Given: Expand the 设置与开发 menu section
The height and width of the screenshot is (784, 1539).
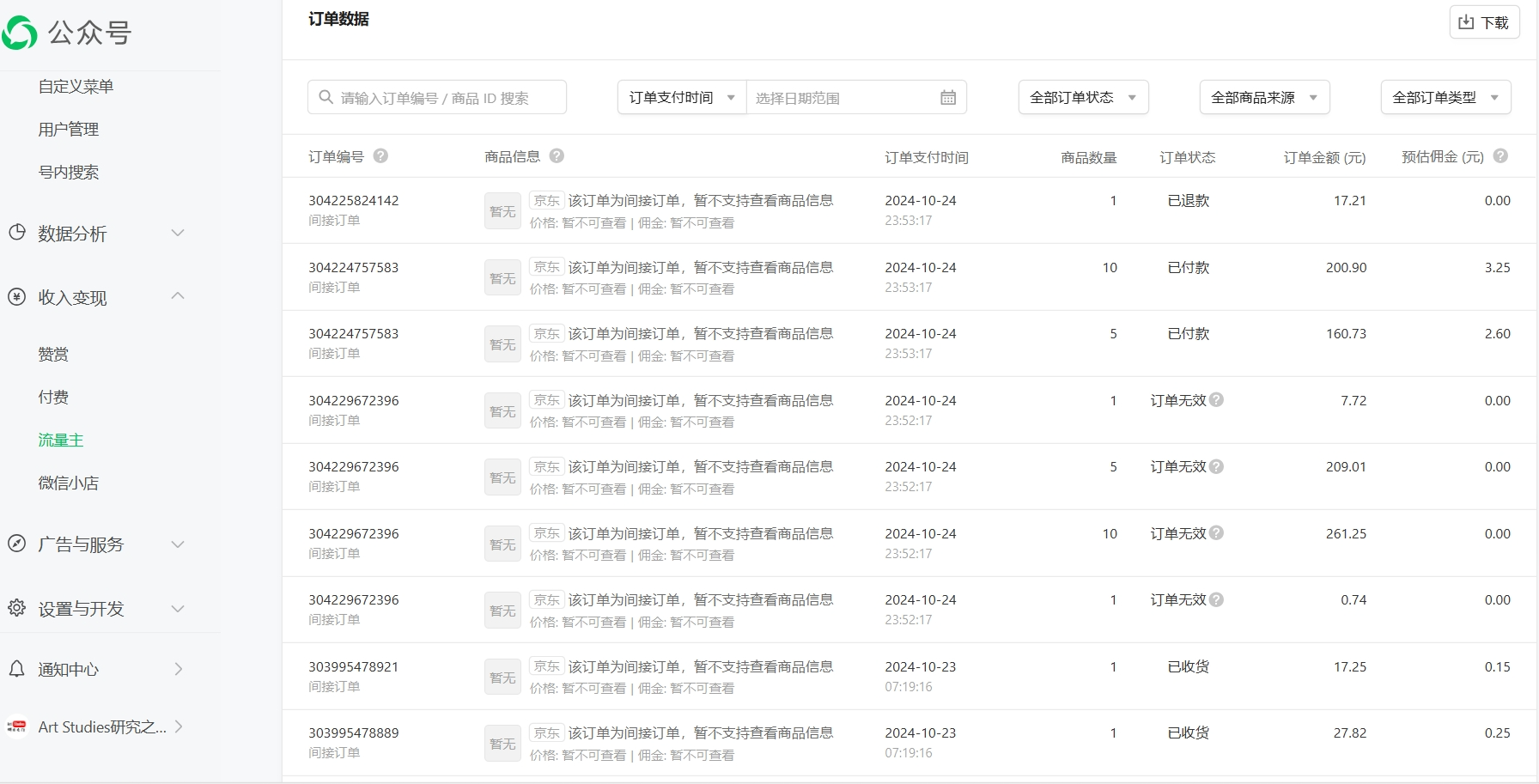Looking at the screenshot, I should (x=178, y=608).
